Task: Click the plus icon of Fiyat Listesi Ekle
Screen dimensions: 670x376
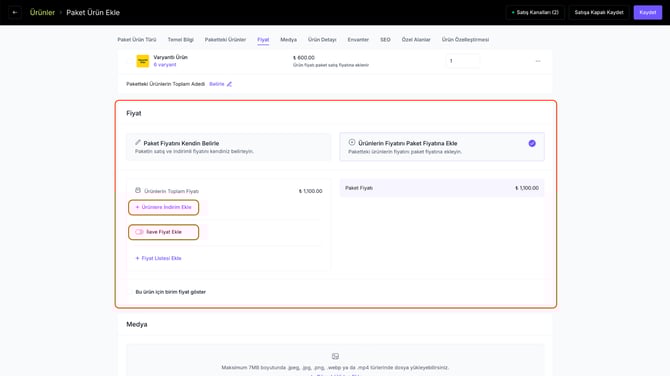Action: coord(137,258)
